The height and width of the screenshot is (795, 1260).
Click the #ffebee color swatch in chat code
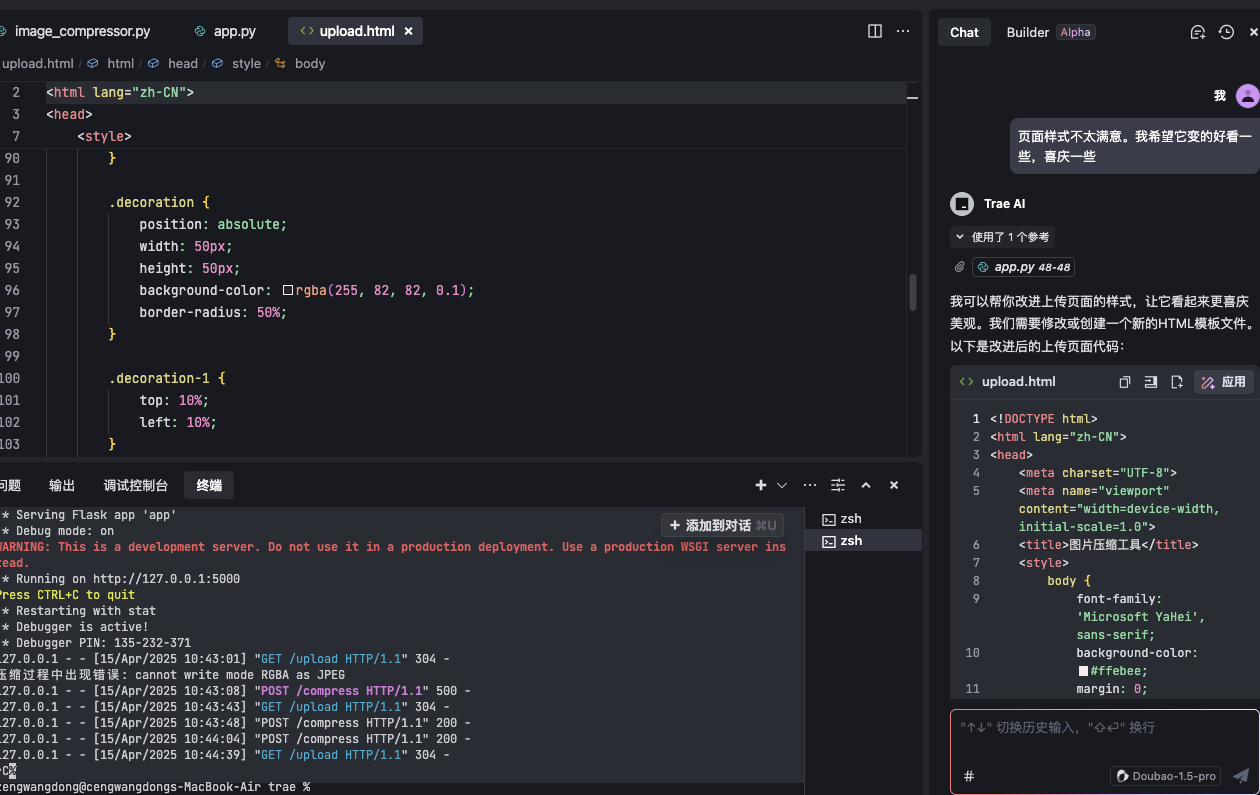(x=1083, y=671)
